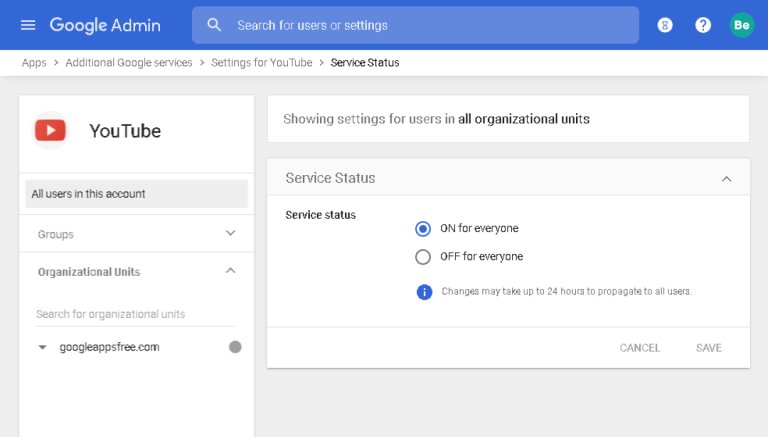This screenshot has height=437, width=768.
Task: Click the YouTube logo icon
Action: click(50, 130)
